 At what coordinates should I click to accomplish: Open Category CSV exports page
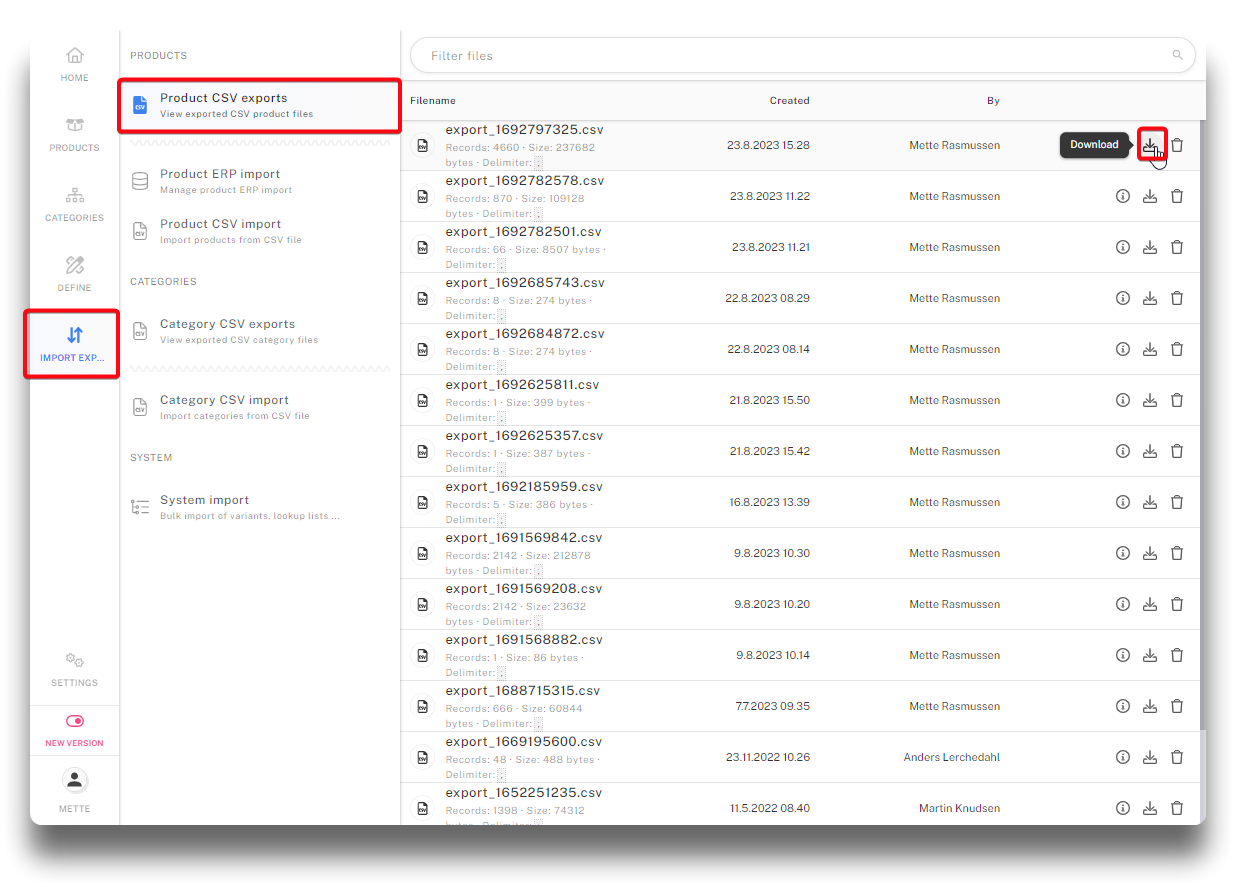(x=227, y=331)
